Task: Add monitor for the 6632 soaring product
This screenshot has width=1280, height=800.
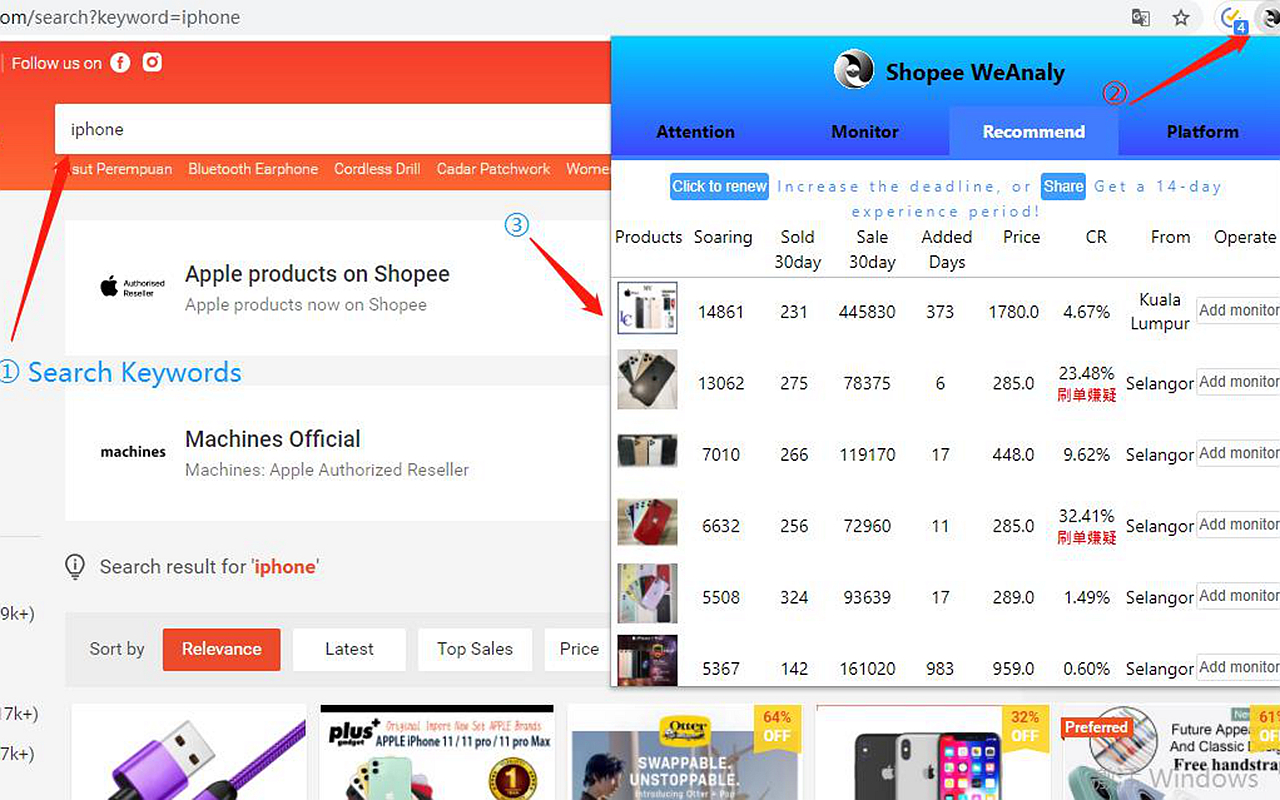Action: coord(1238,525)
